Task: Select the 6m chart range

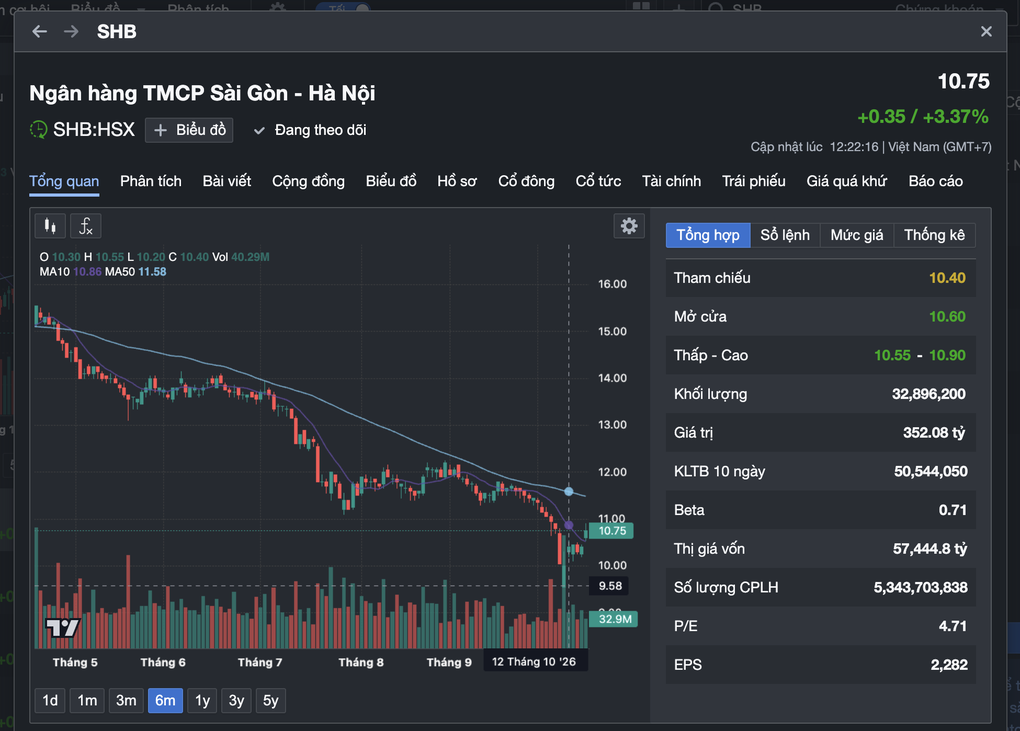Action: [165, 700]
